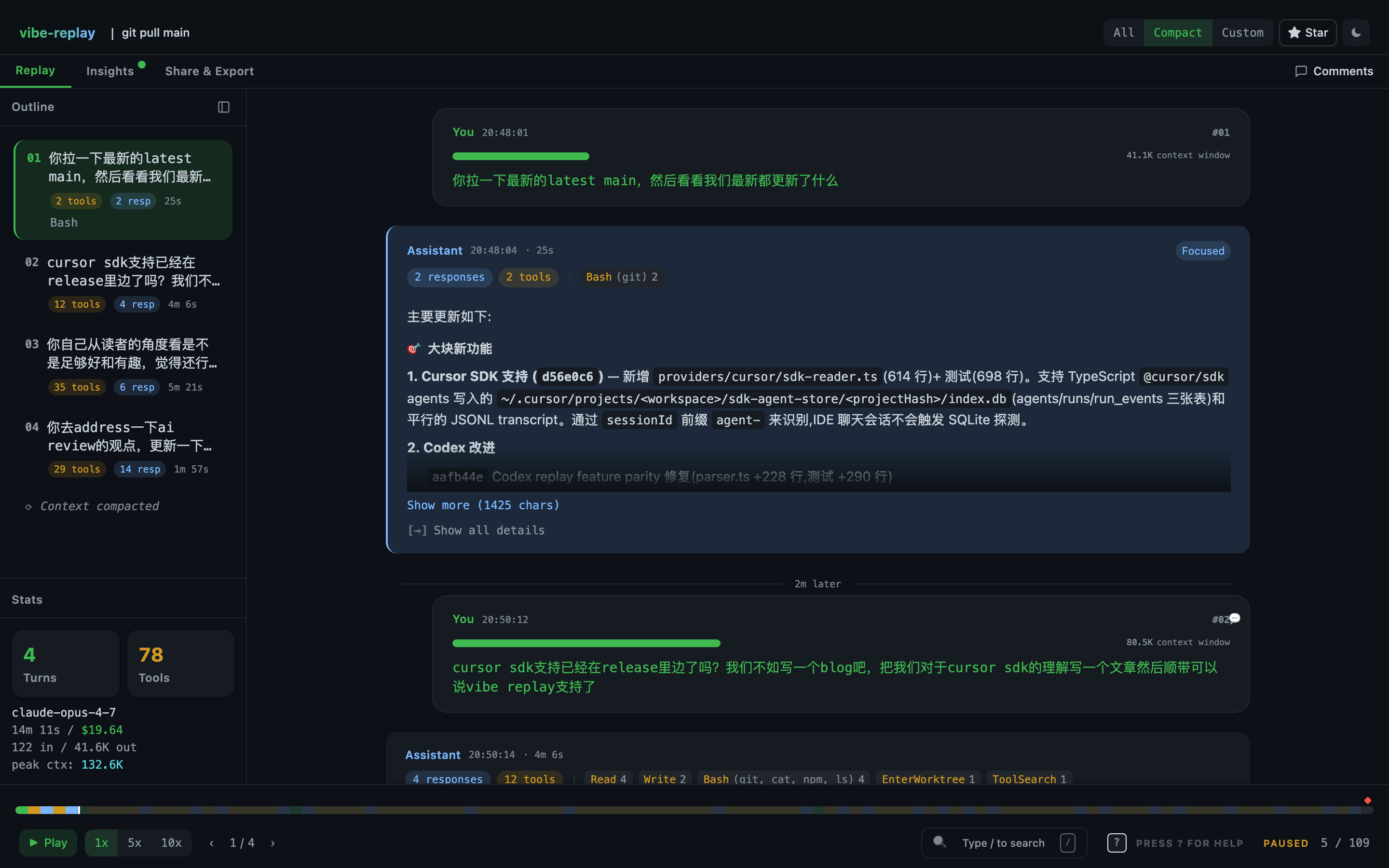Click the claude-opus-4-7 model name

pyautogui.click(x=64, y=712)
